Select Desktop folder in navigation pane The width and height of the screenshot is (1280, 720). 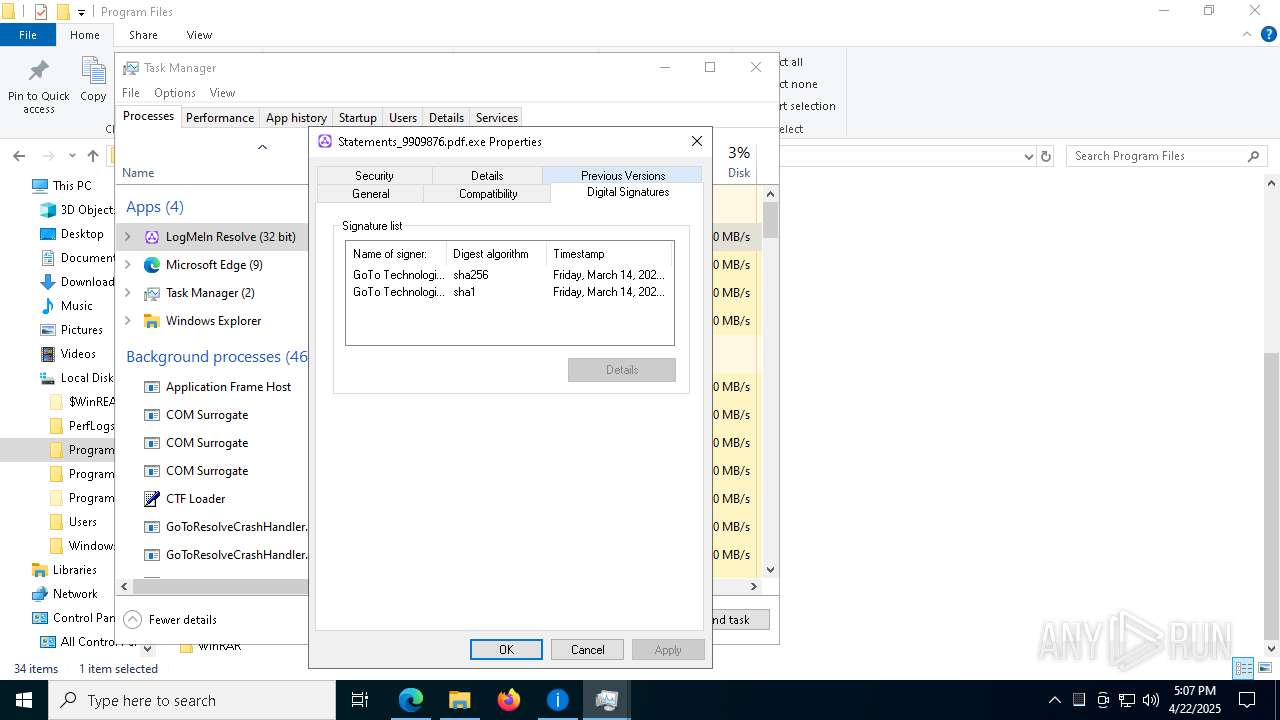(71, 234)
